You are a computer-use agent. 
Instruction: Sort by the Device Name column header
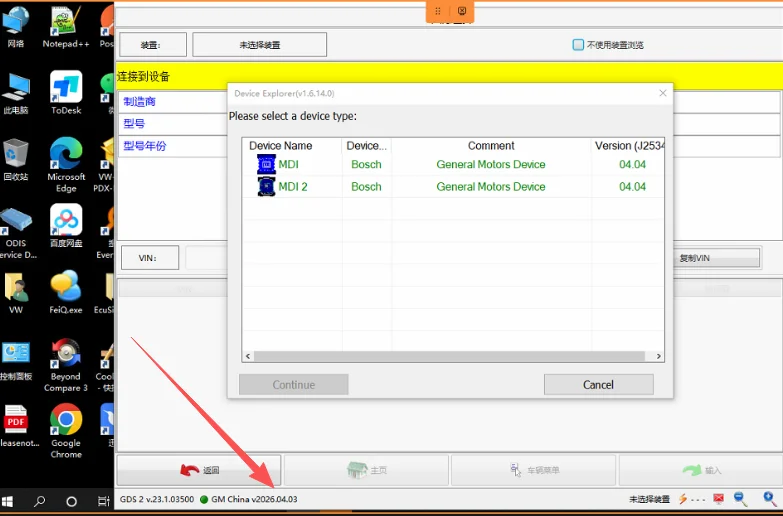click(292, 145)
